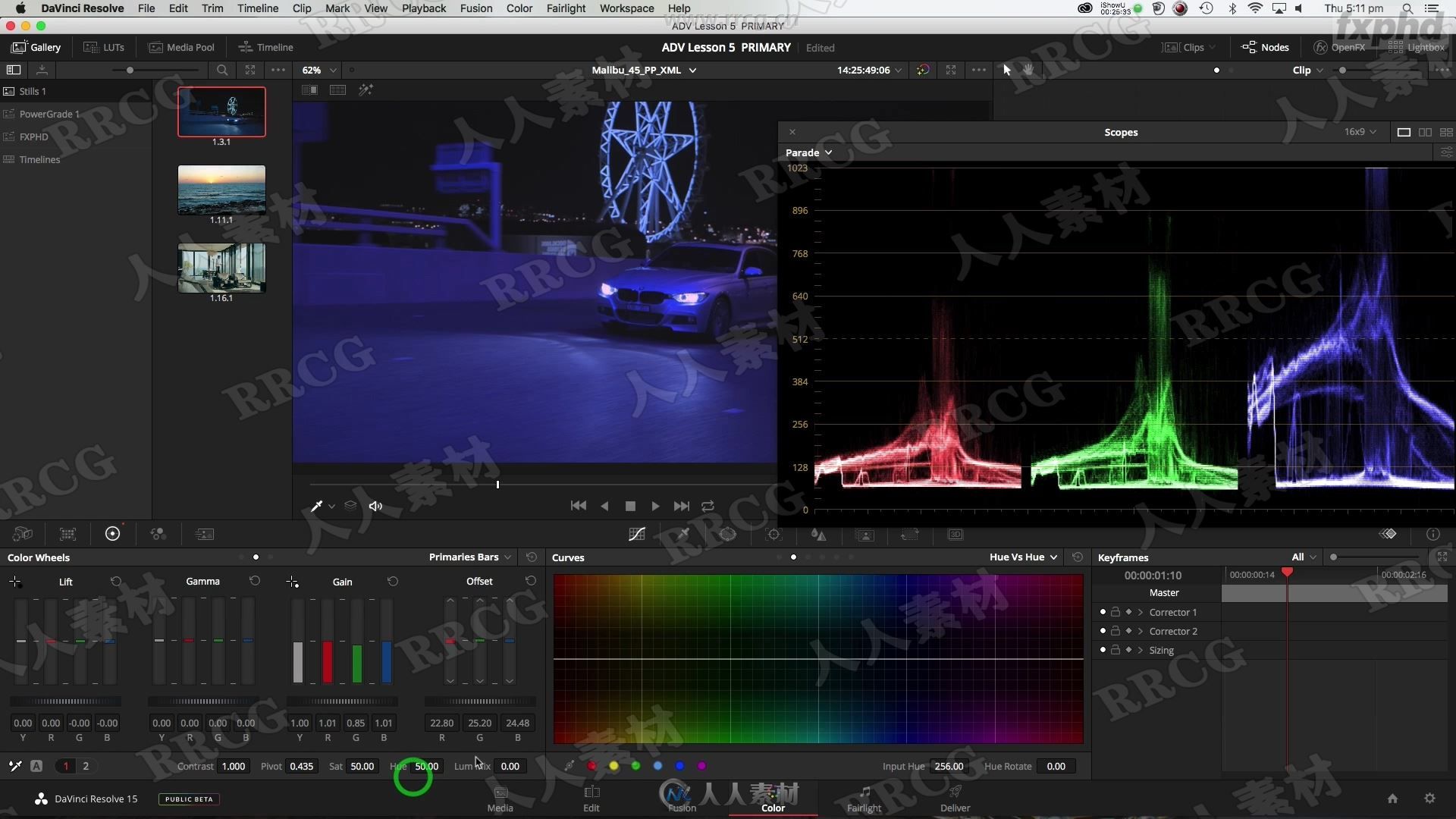Screen dimensions: 1456x819
Task: Switch to the Edit page tab
Action: point(591,799)
